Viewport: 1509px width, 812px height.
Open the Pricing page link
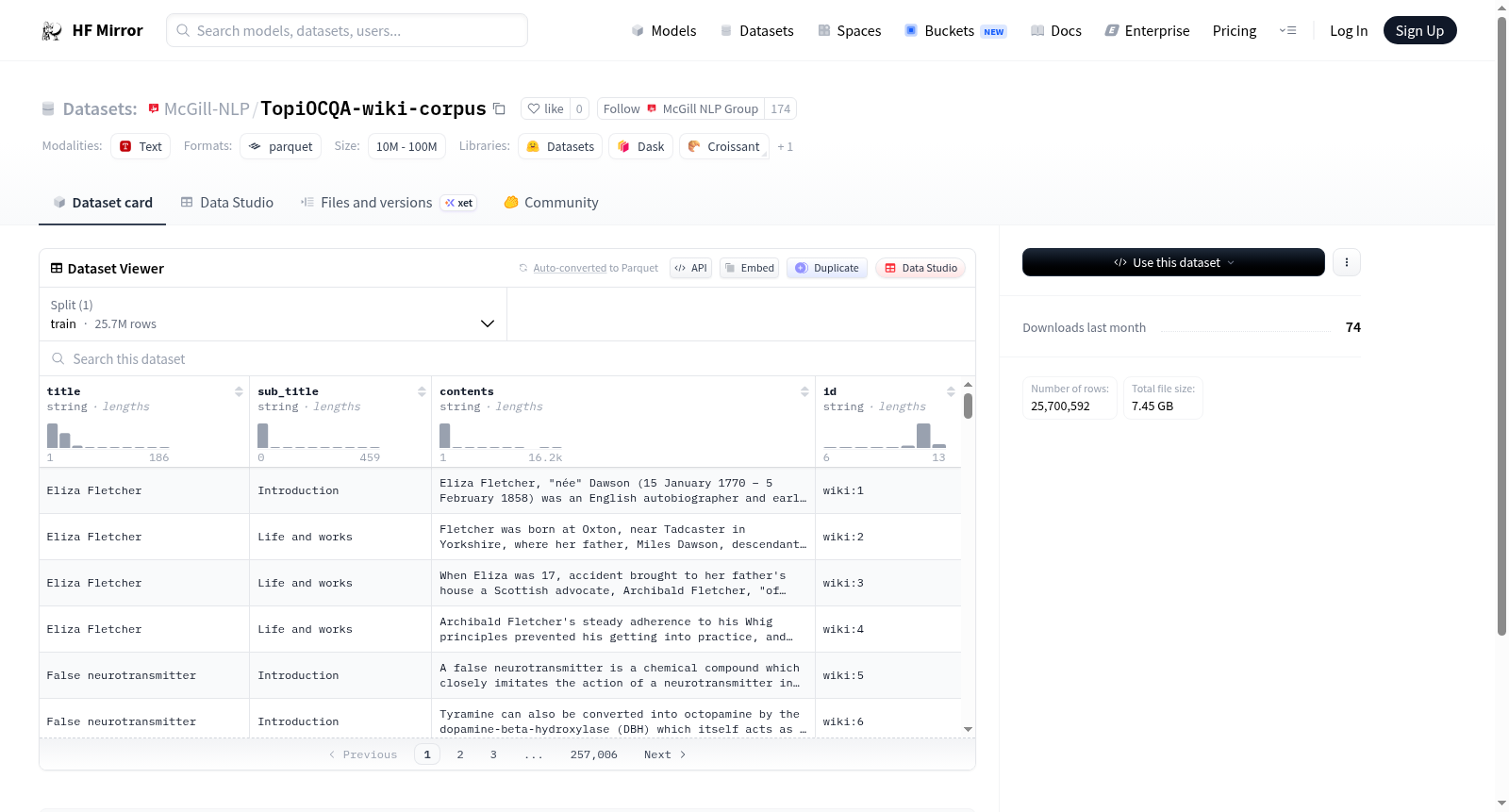coord(1235,30)
